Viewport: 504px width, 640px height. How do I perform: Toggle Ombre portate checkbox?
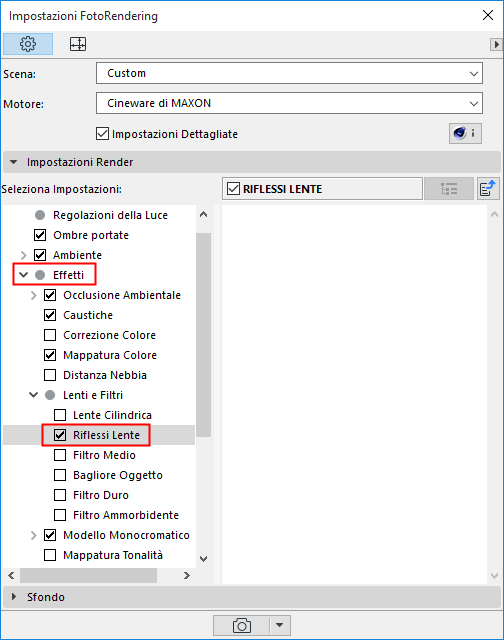40,235
